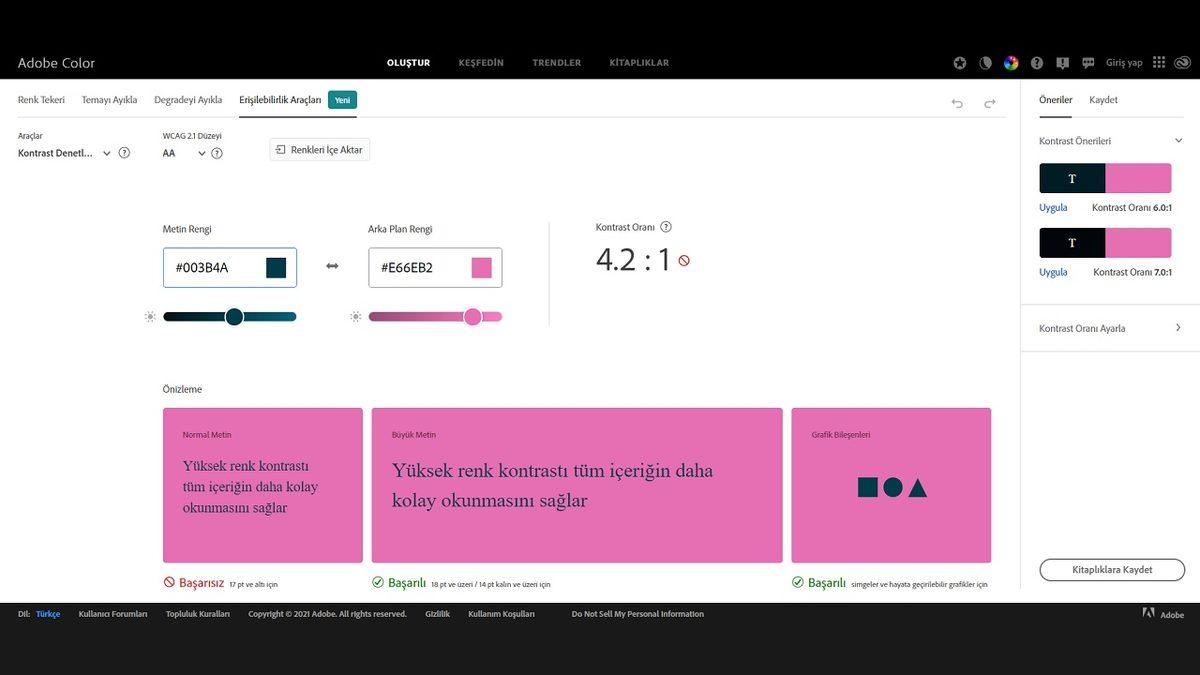Click the Arka Plan Rengi pink swatch
The width and height of the screenshot is (1200, 675).
[x=481, y=268]
